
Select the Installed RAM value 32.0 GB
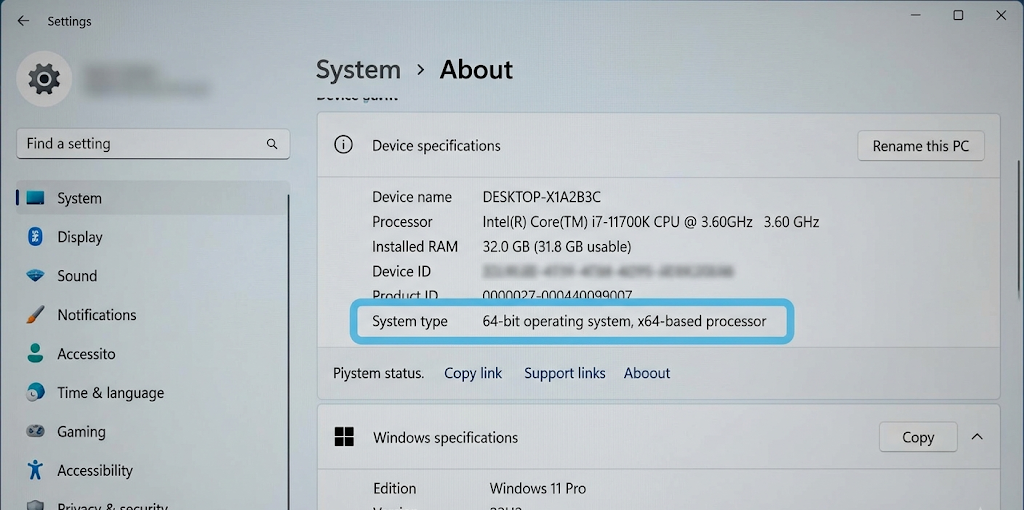pos(556,247)
